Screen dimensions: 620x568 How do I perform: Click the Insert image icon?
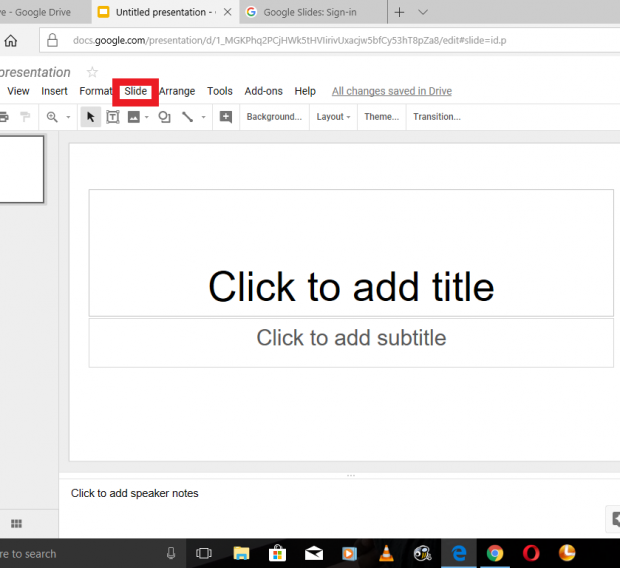coord(133,117)
